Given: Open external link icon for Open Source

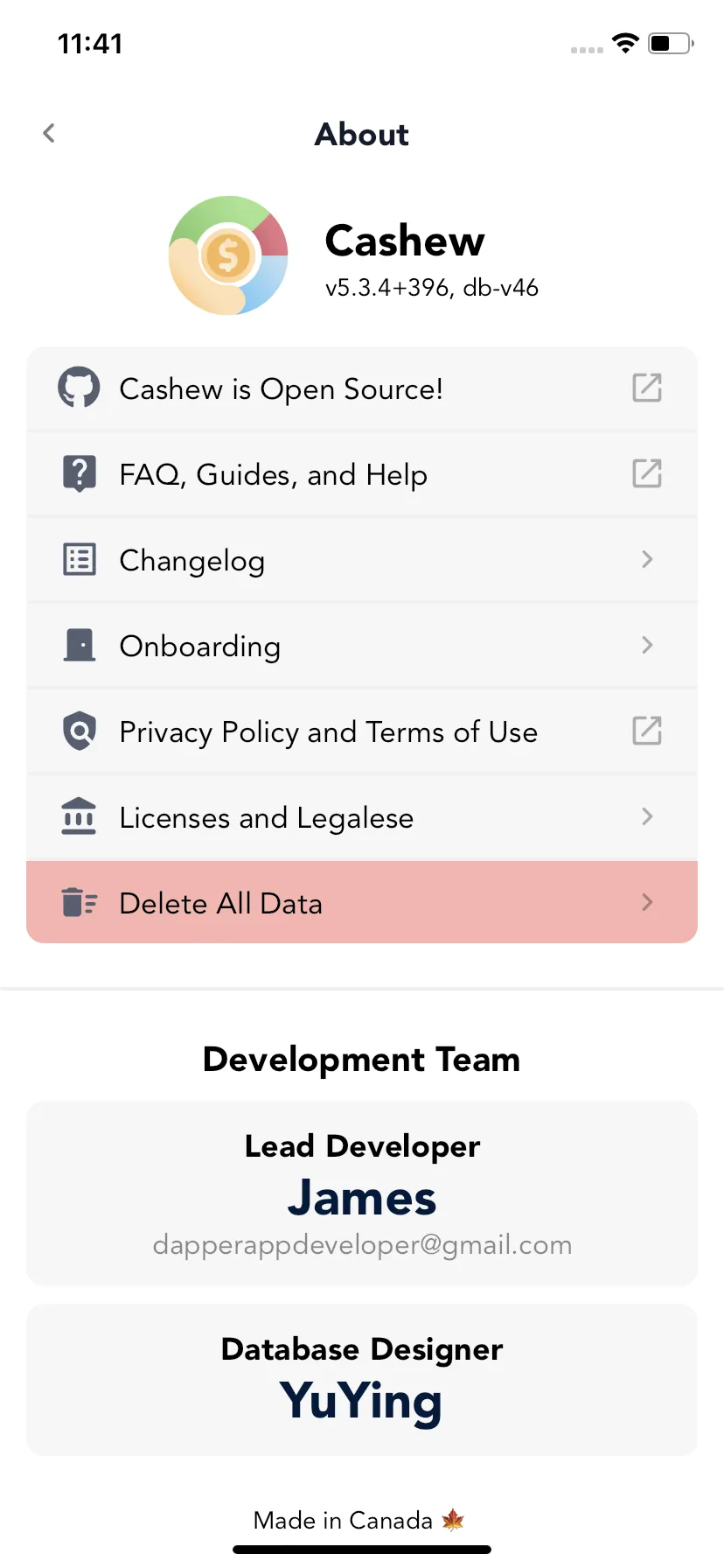Looking at the screenshot, I should [647, 388].
